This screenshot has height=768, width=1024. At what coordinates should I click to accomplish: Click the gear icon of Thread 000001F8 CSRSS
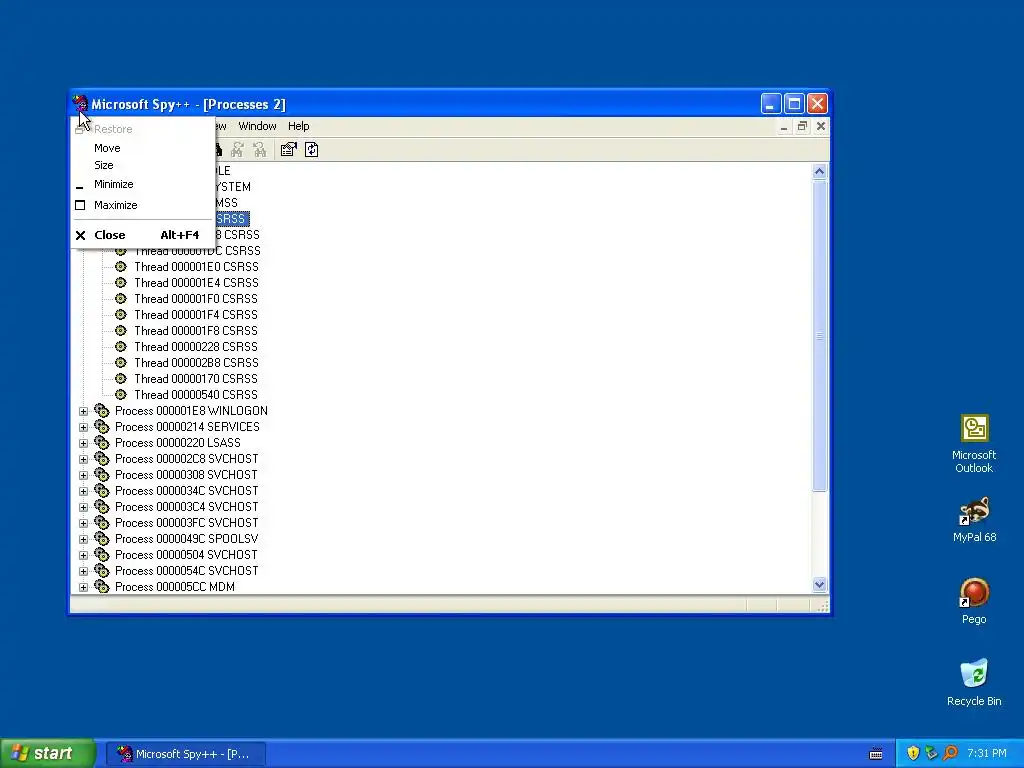121,330
